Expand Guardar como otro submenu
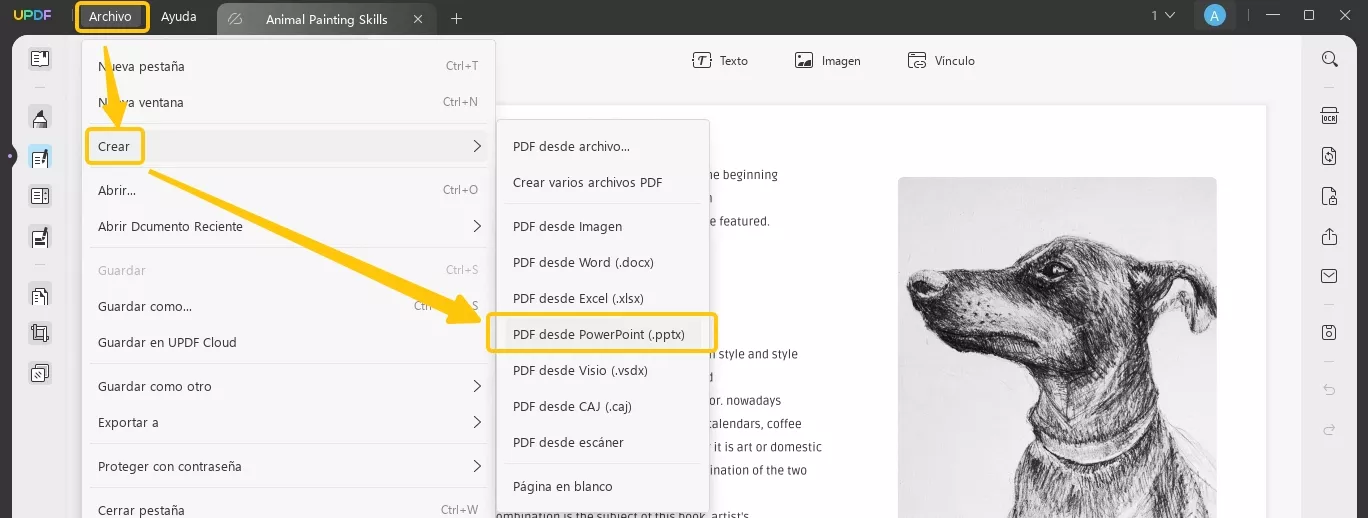 (x=288, y=386)
